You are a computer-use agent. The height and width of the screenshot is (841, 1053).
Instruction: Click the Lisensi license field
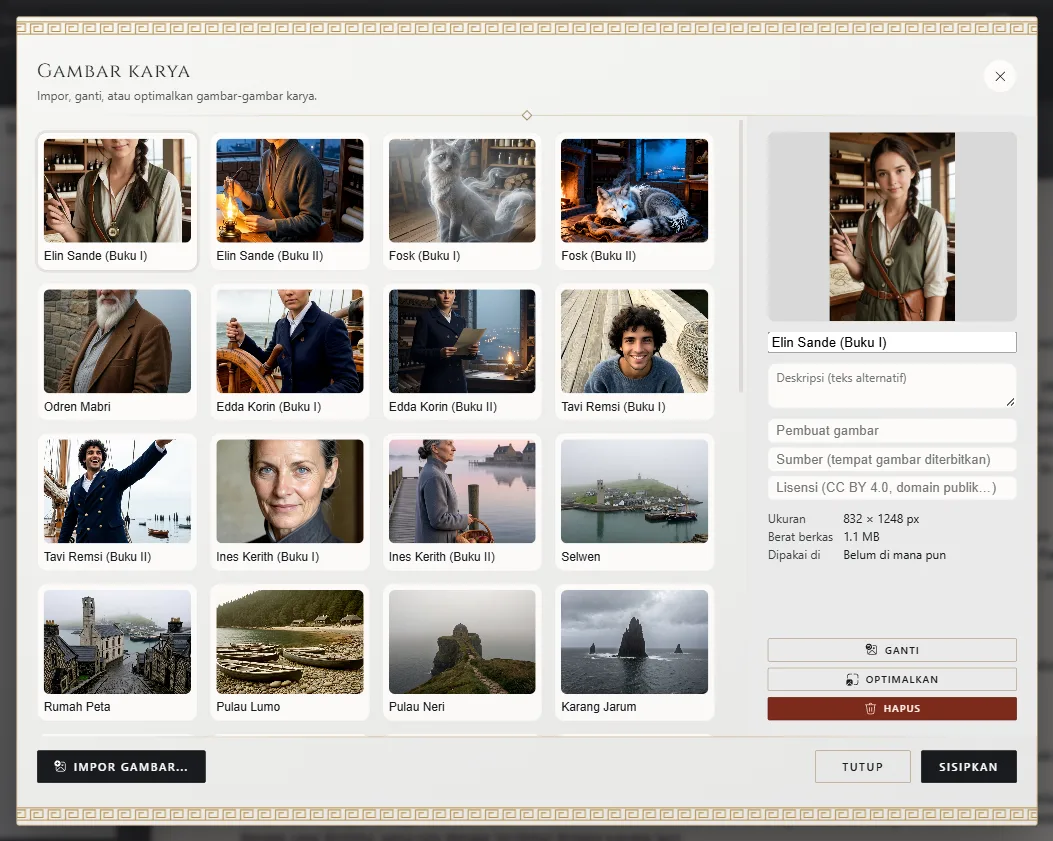(892, 488)
